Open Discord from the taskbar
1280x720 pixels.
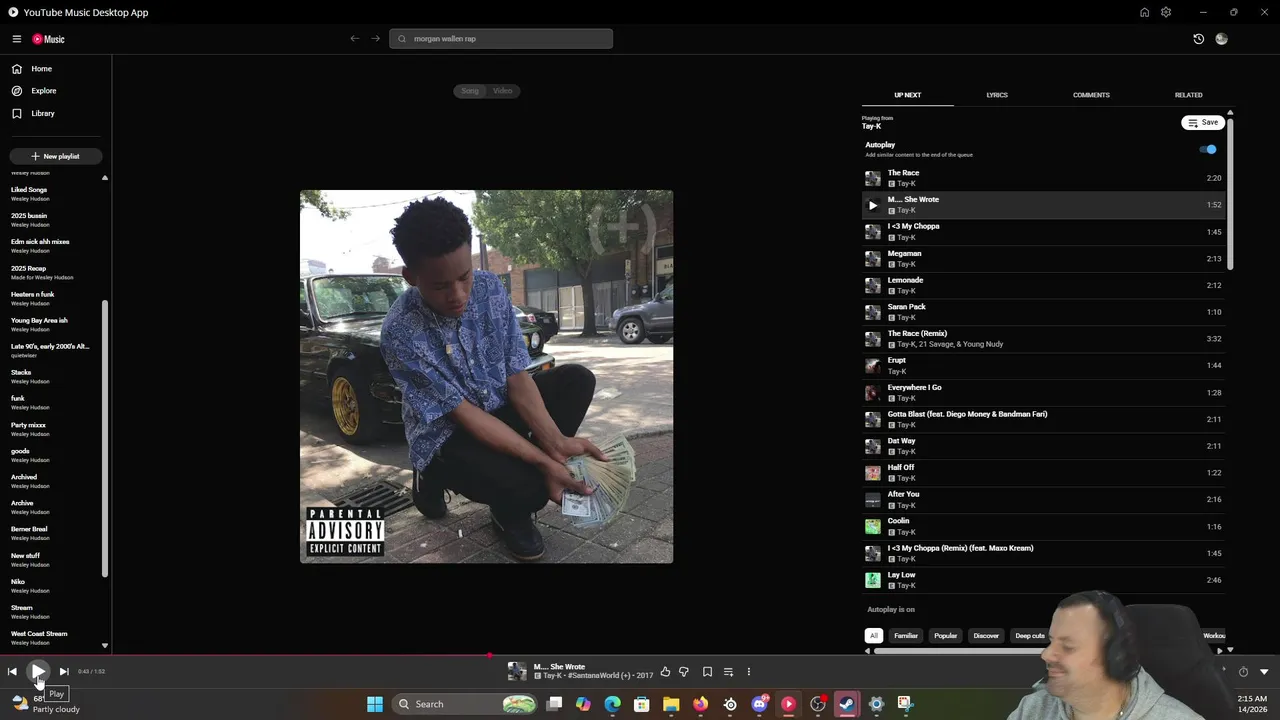click(759, 704)
